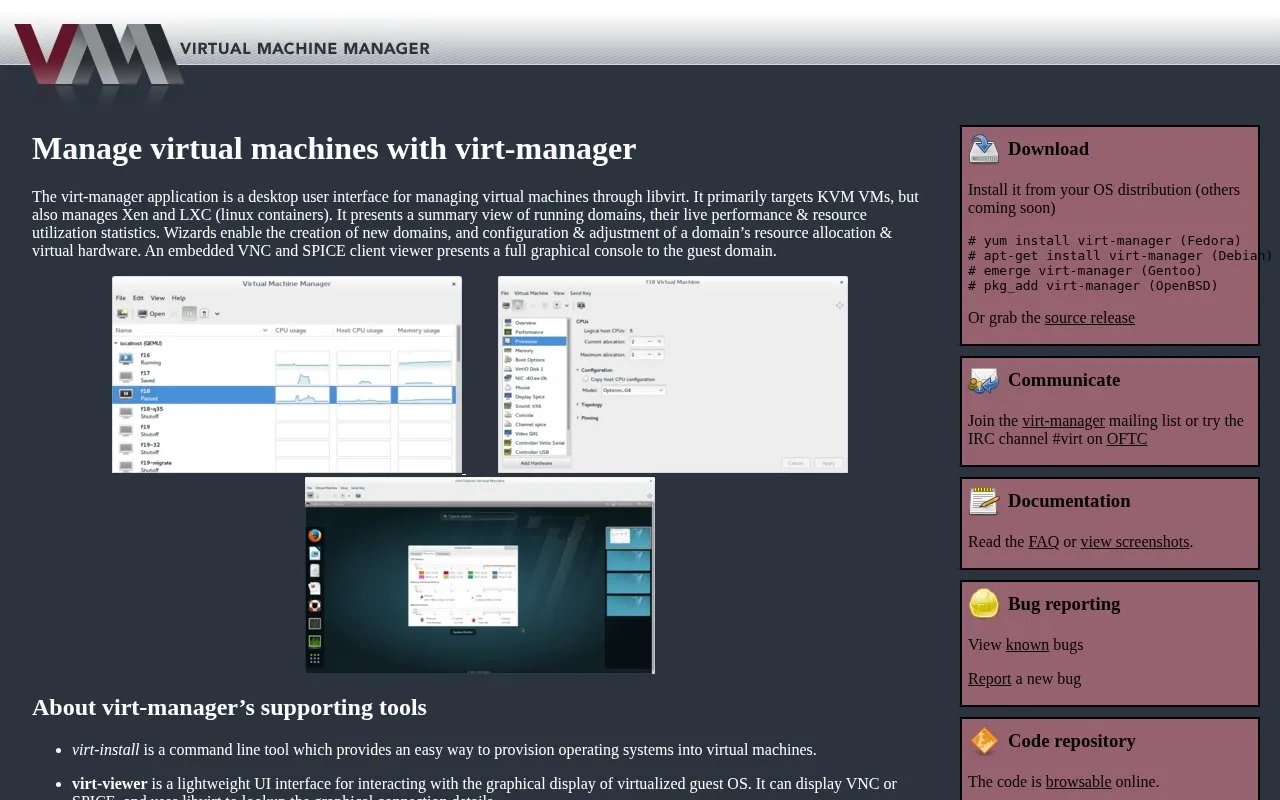Open the virt-manager mailing list link
The height and width of the screenshot is (800, 1280).
1063,421
